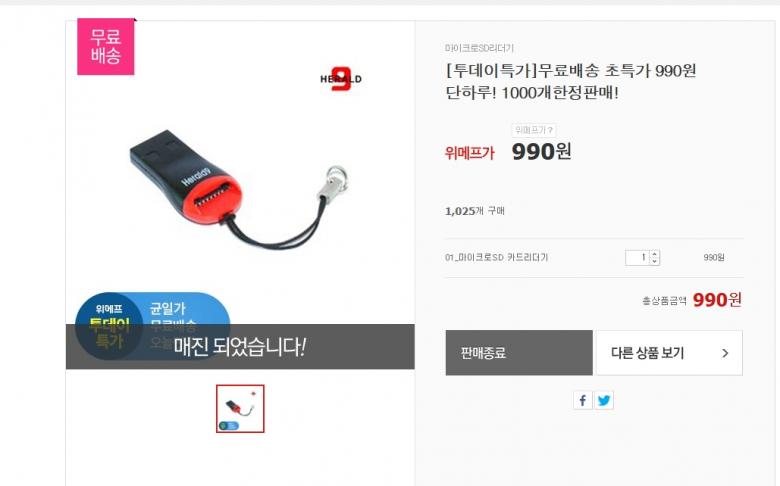Click the Herald 9 brand logo
Viewport: 780px width, 486px height.
pos(341,79)
